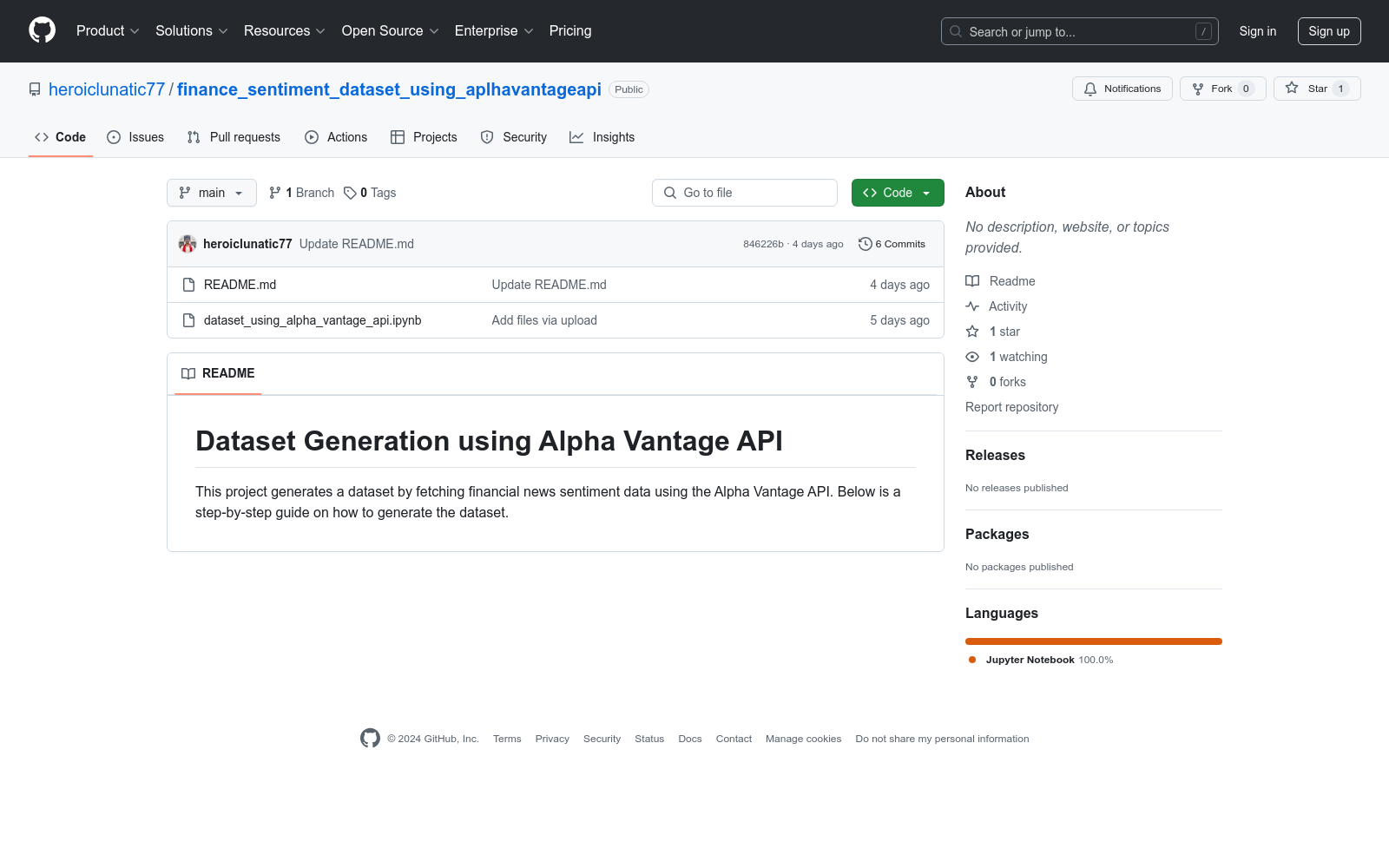The height and width of the screenshot is (868, 1389).
Task: Click Report repository link
Action: pos(1011,407)
